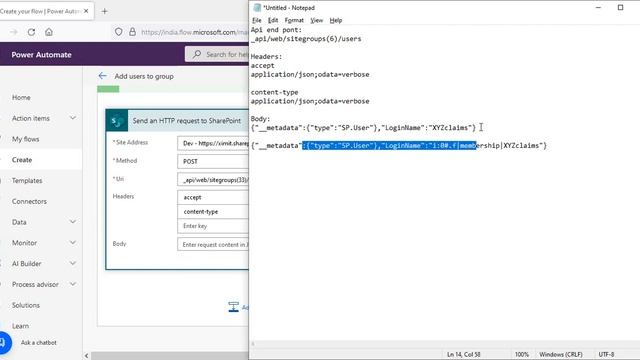The height and width of the screenshot is (360, 640).
Task: Open Notepad Help menu
Action: pyautogui.click(x=336, y=20)
